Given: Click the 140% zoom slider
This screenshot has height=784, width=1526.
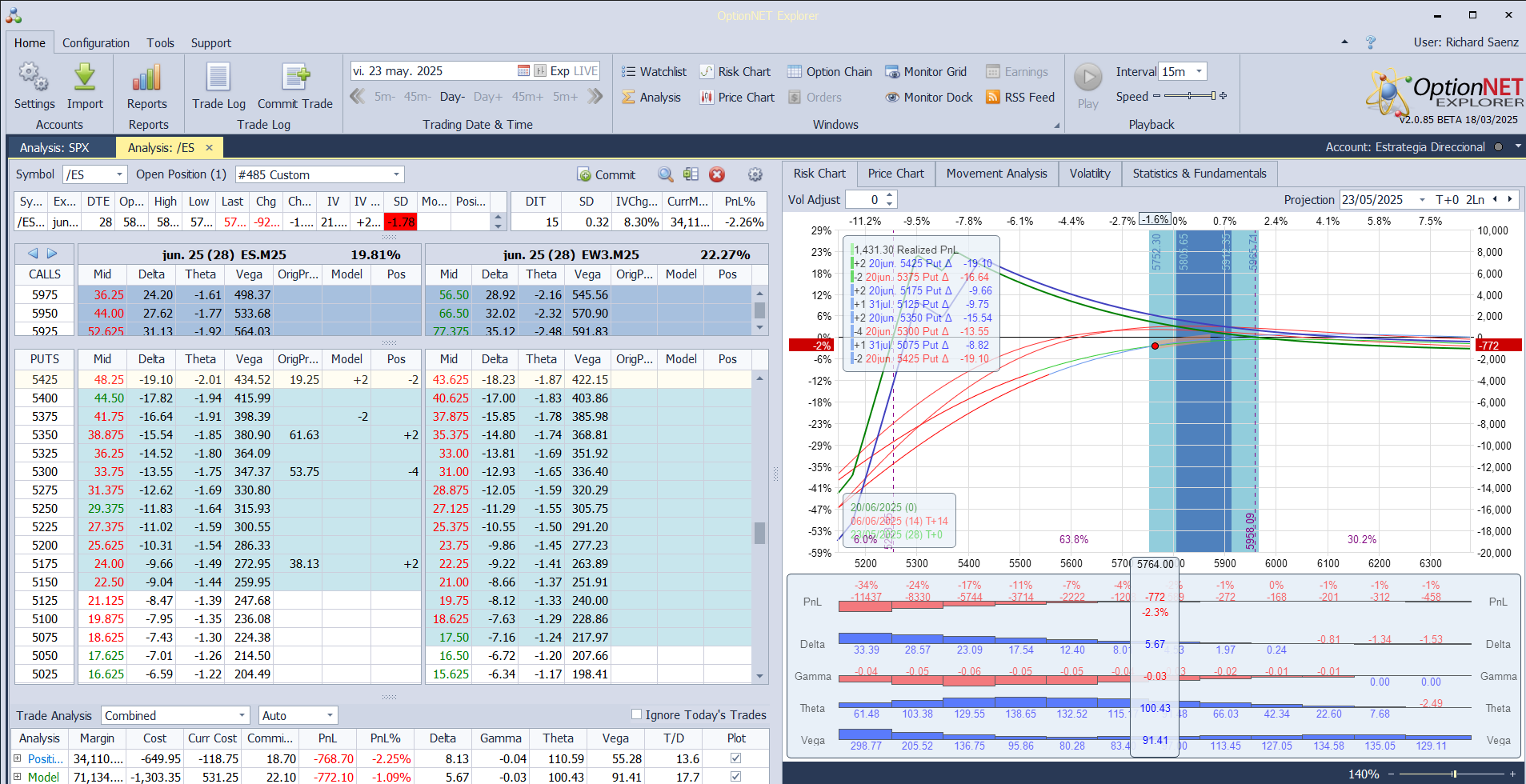Looking at the screenshot, I should (1453, 774).
